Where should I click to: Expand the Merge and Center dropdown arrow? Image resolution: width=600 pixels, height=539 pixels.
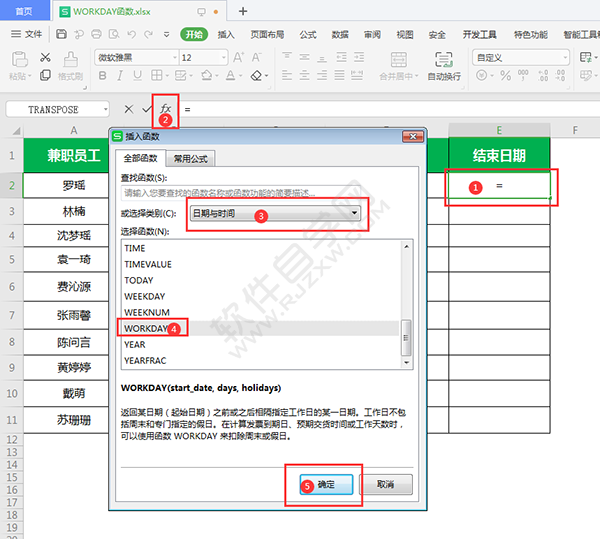point(417,76)
